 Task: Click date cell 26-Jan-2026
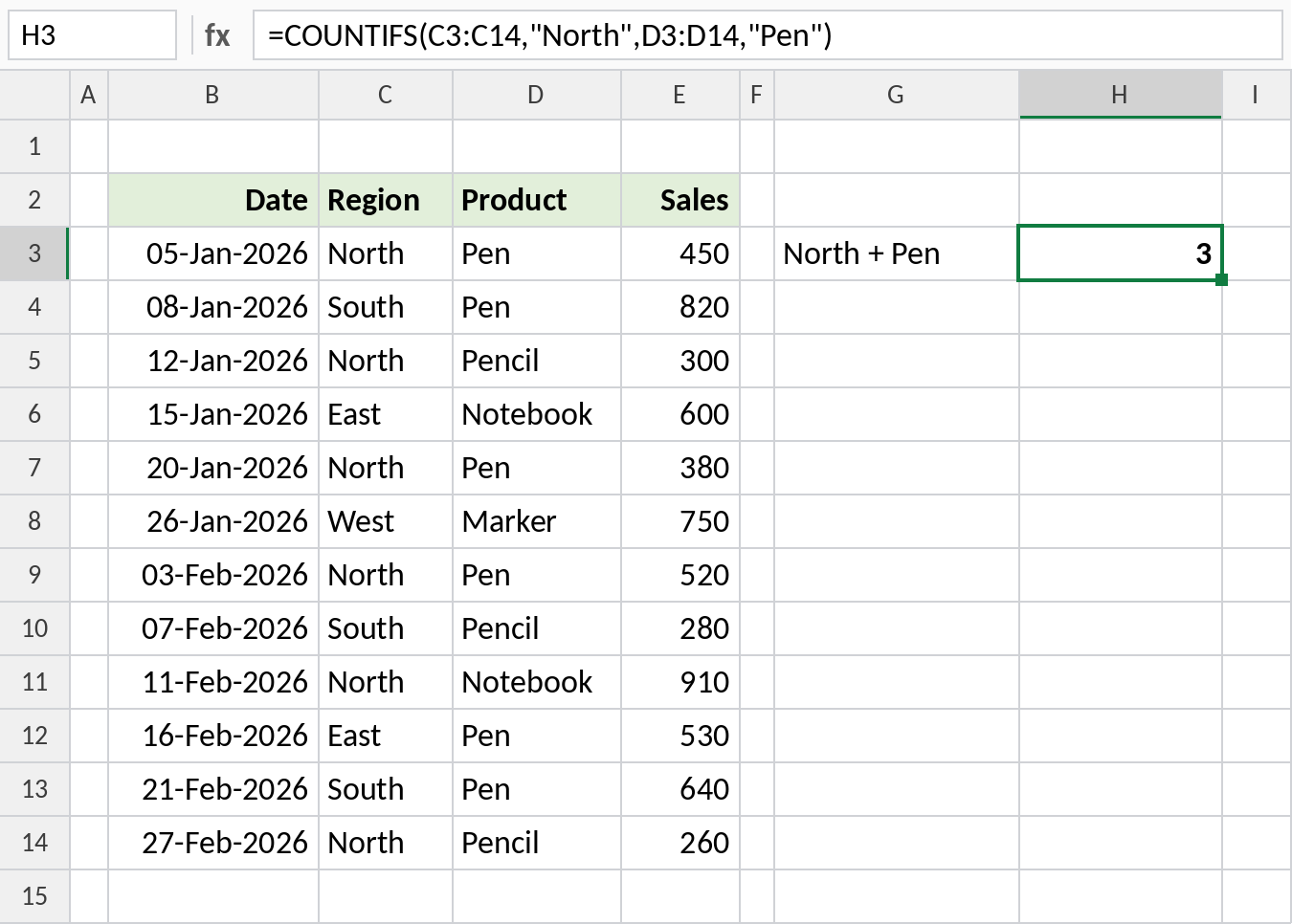[213, 521]
